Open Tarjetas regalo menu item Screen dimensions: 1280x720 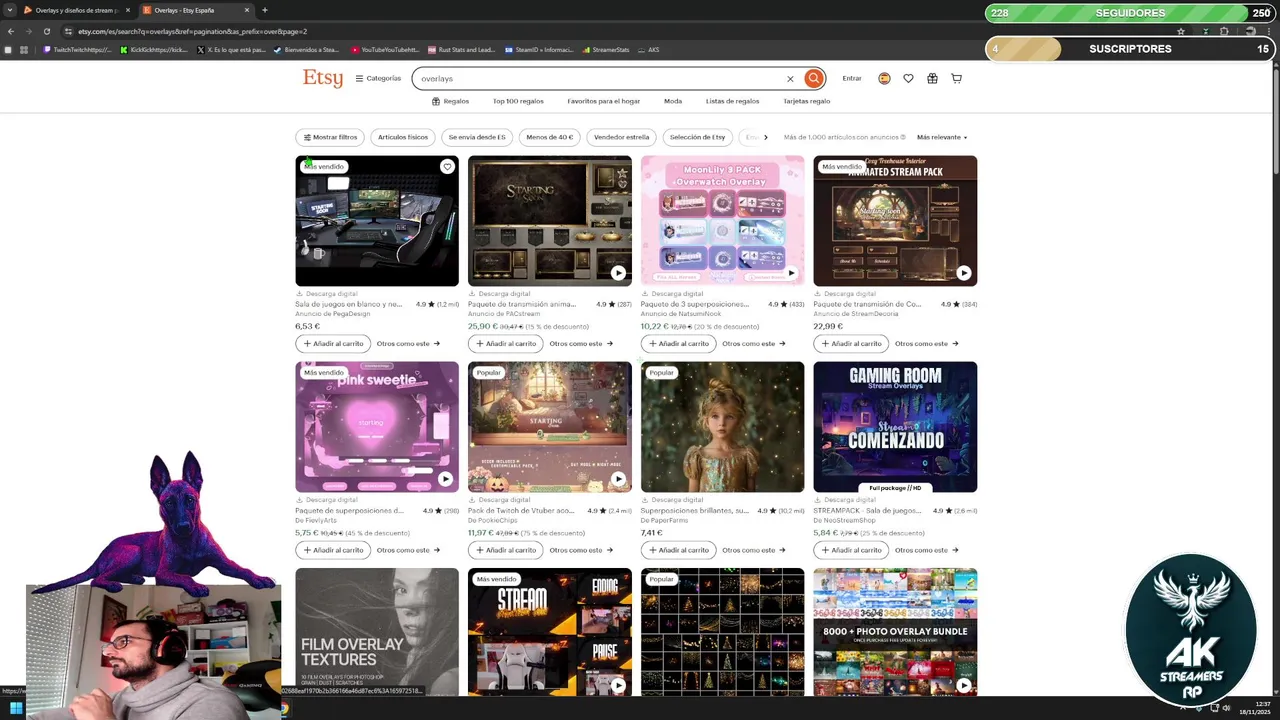click(806, 101)
